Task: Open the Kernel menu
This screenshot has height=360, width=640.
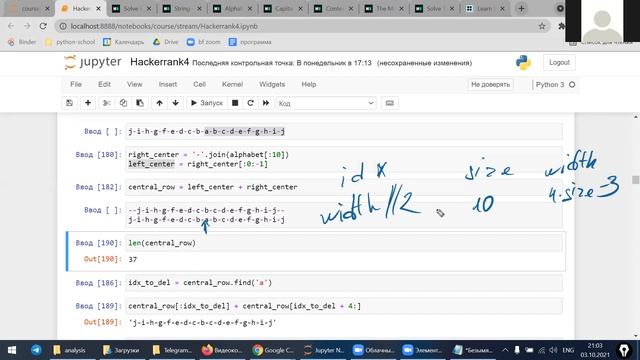Action: pos(232,84)
